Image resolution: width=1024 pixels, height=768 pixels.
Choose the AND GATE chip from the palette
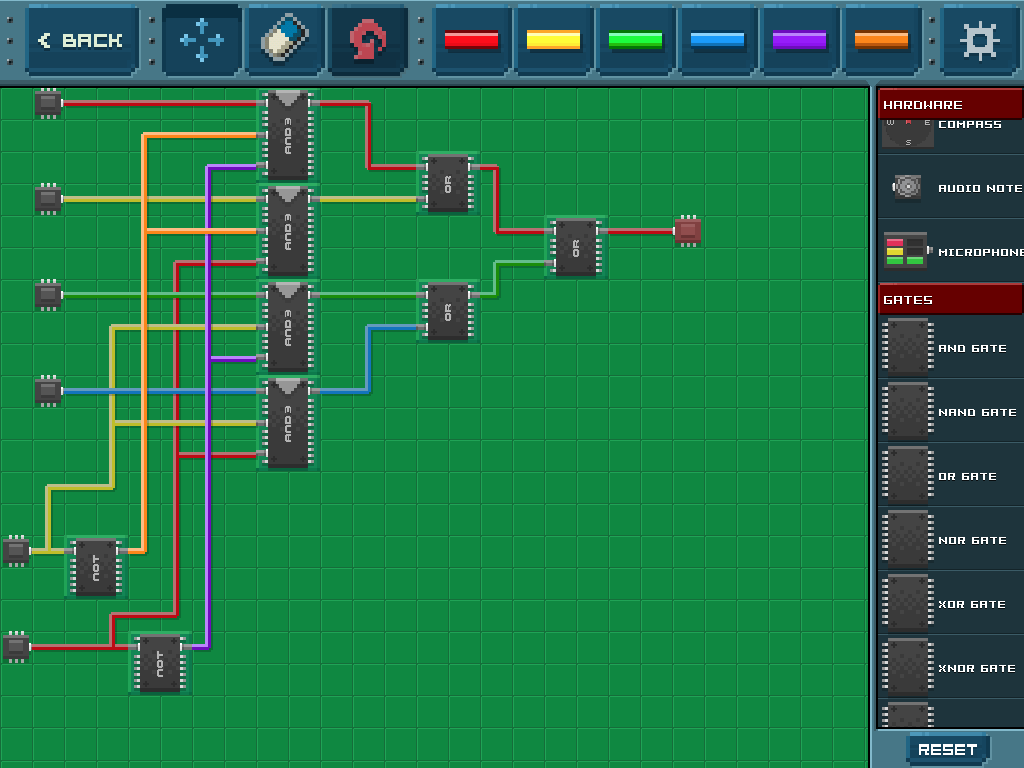908,347
